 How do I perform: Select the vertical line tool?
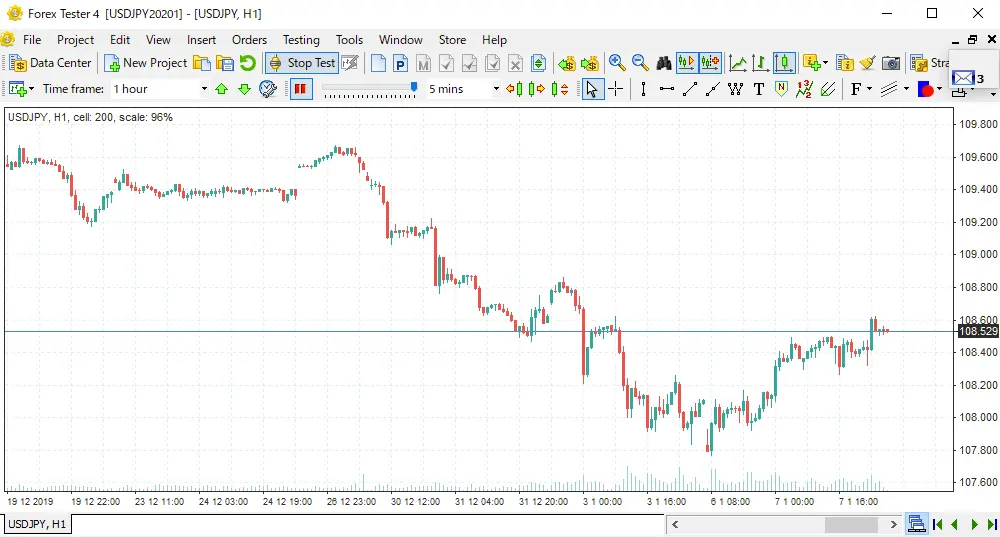coord(643,89)
